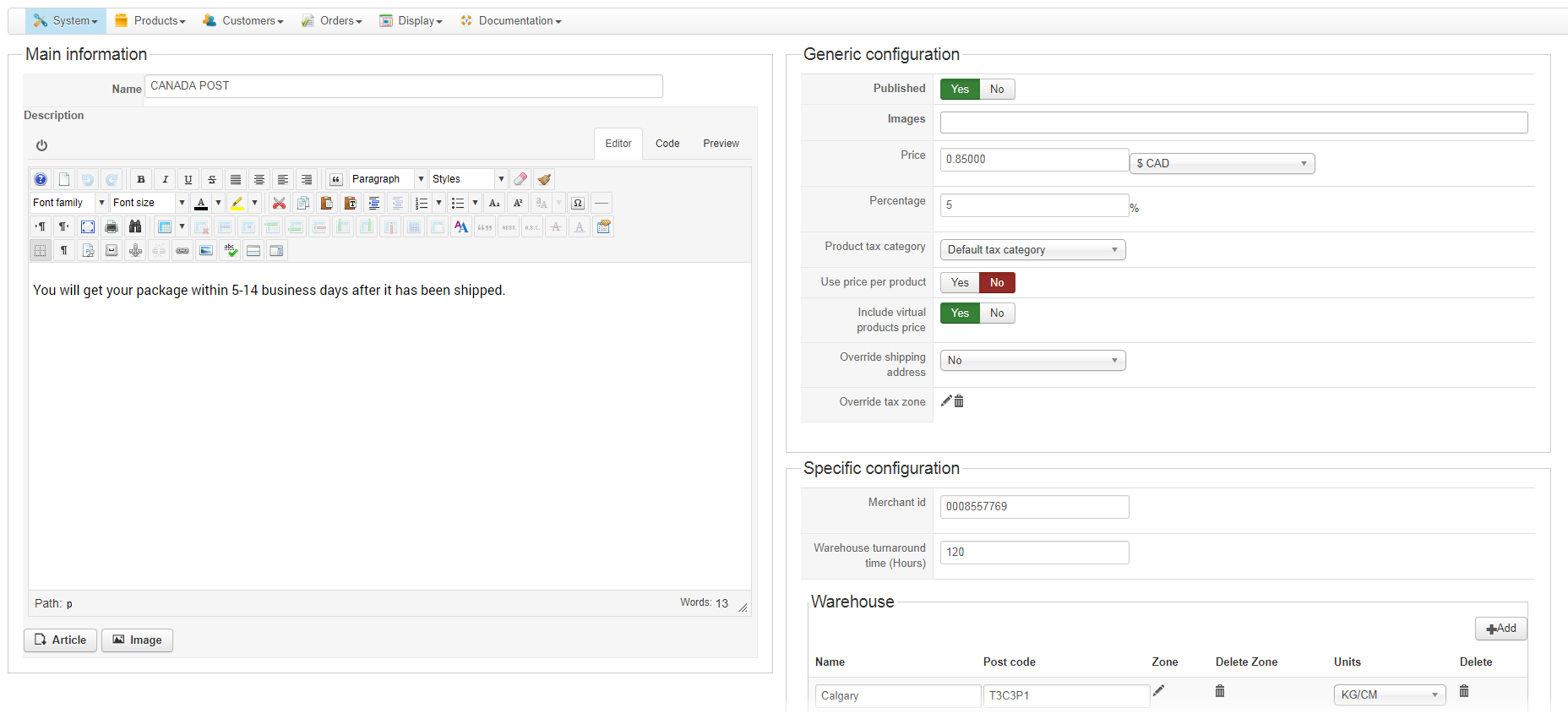
Task: Click the Bold formatting icon
Action: 141,179
